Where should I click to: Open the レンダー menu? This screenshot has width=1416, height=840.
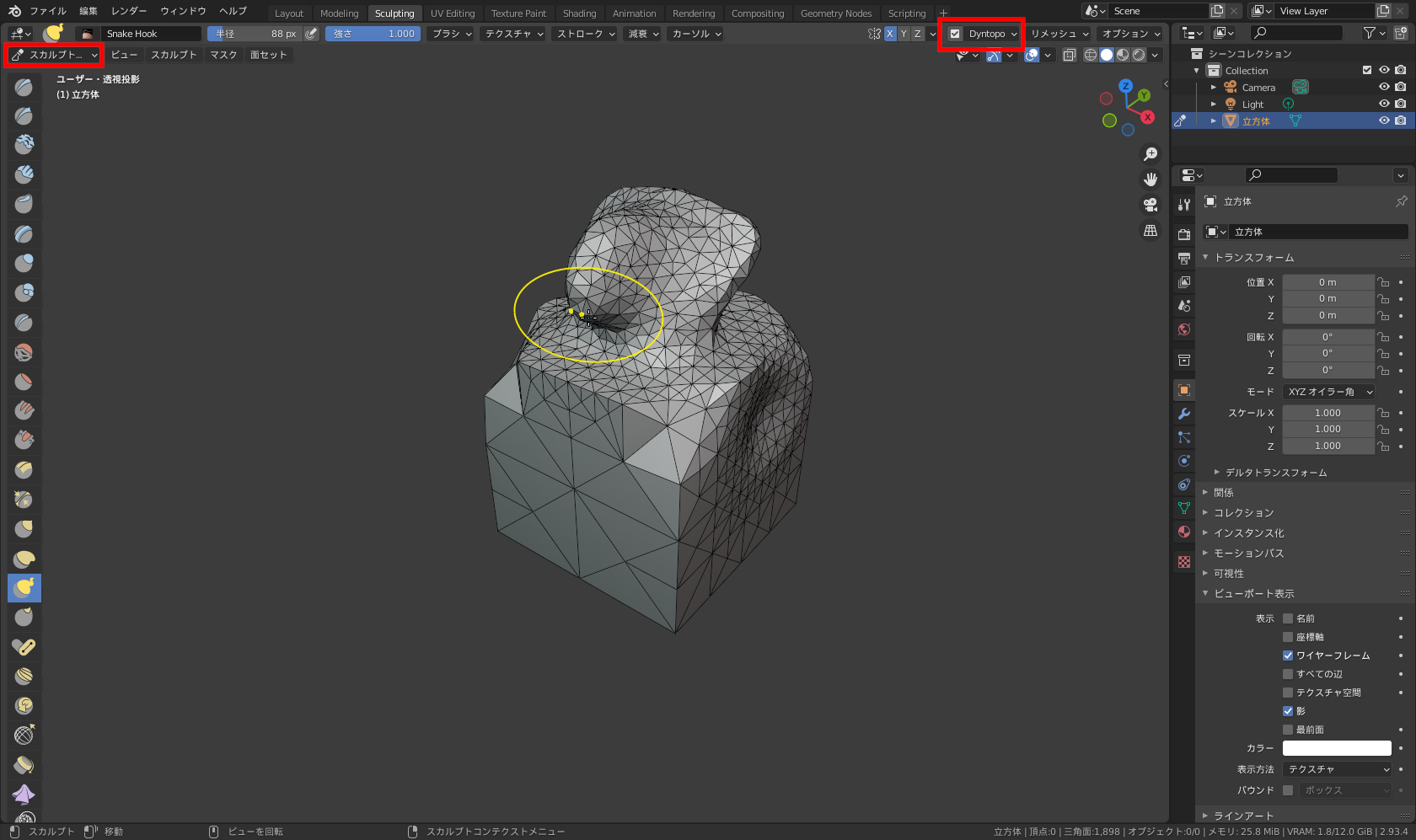(x=128, y=11)
